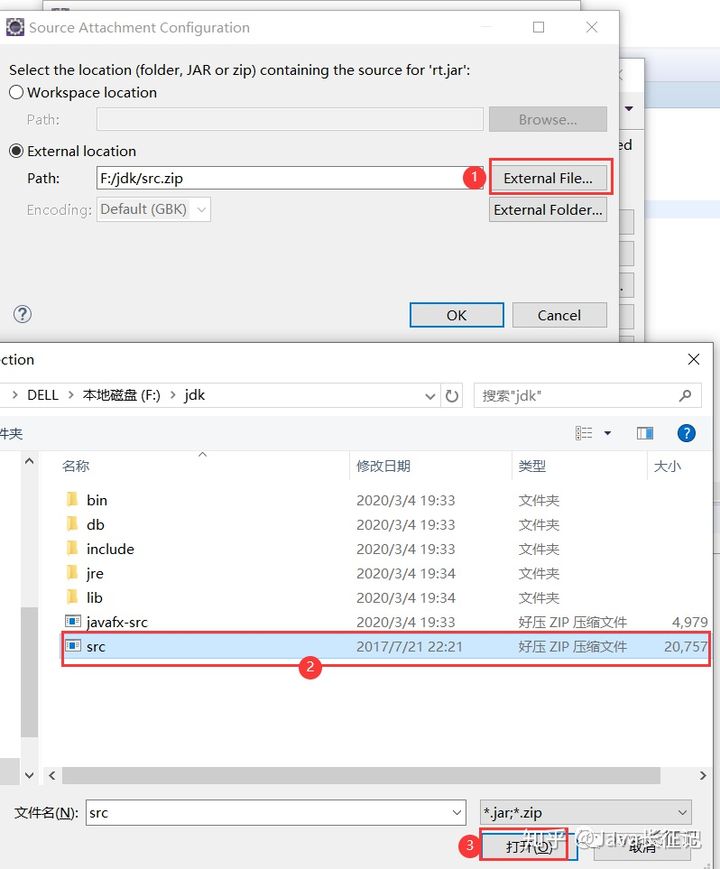The height and width of the screenshot is (869, 720).
Task: Click the External File... button
Action: 548,178
